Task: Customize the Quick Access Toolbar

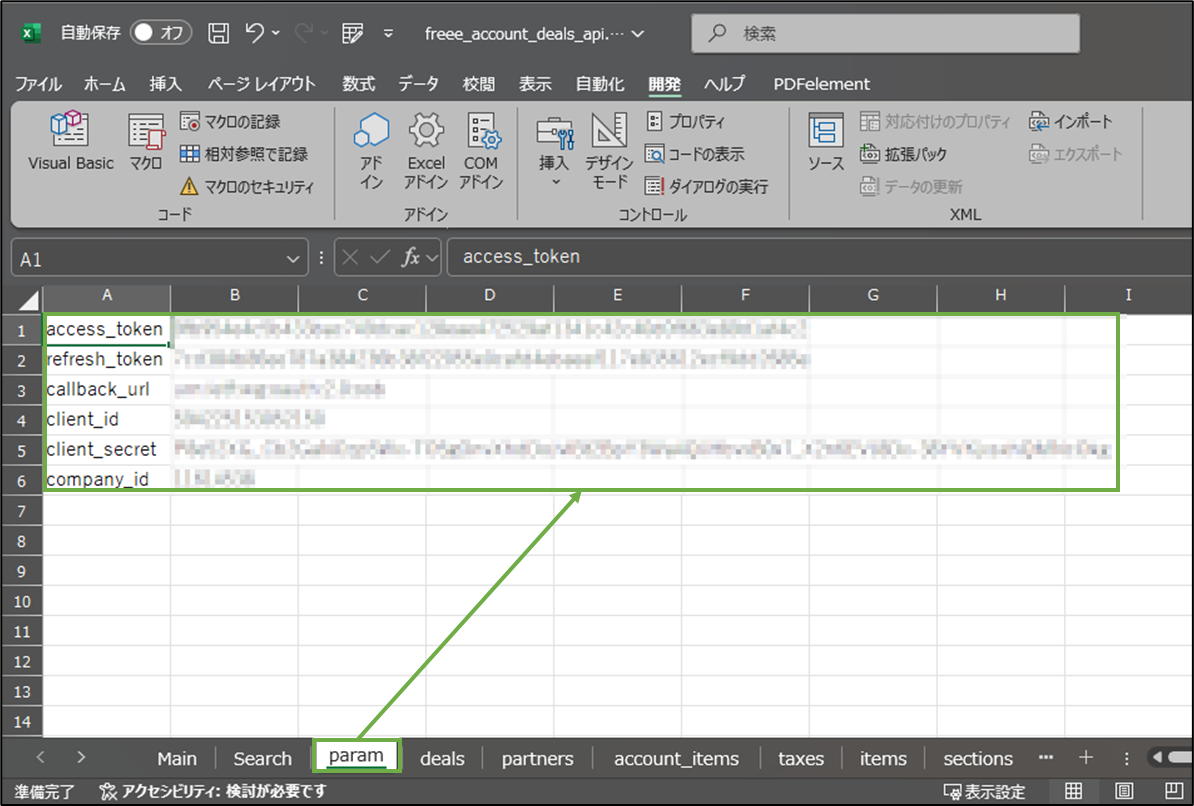Action: tap(388, 34)
